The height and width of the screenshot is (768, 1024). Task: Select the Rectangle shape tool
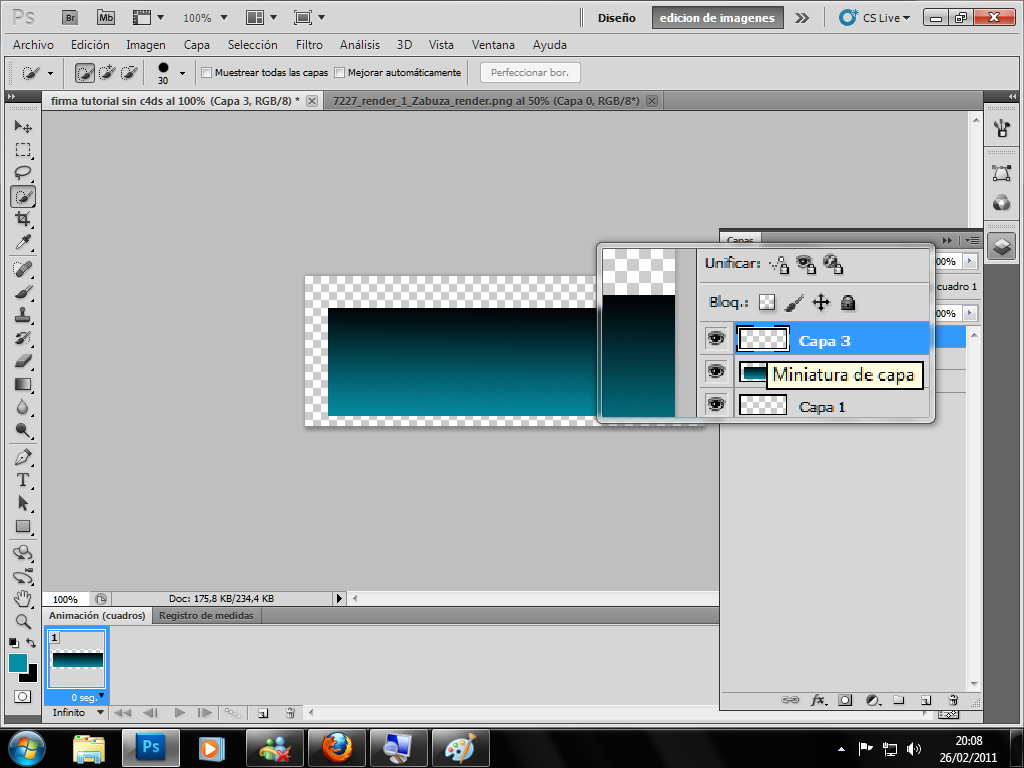tap(23, 526)
